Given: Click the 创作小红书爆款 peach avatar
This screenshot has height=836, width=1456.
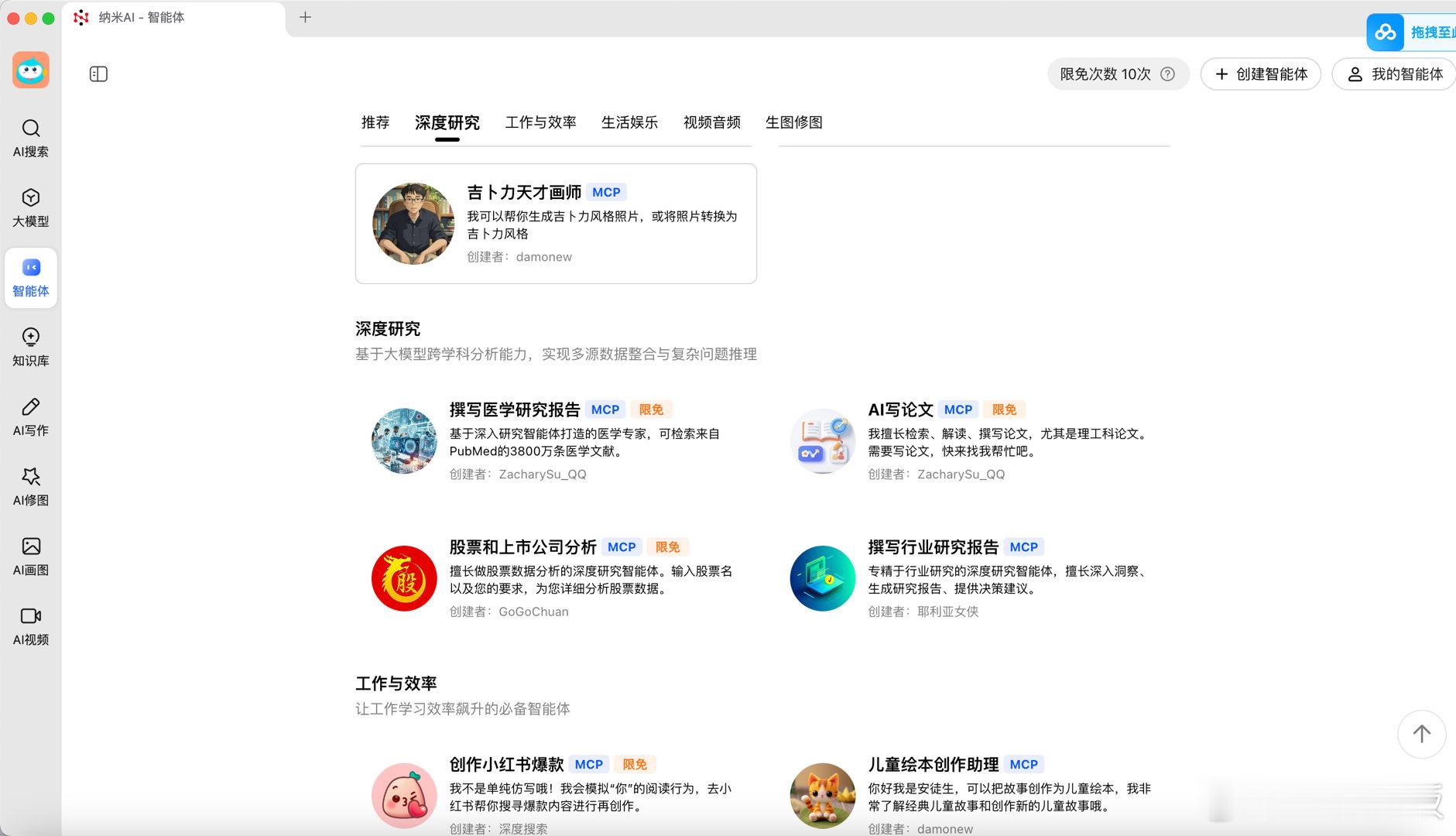Looking at the screenshot, I should point(404,796).
